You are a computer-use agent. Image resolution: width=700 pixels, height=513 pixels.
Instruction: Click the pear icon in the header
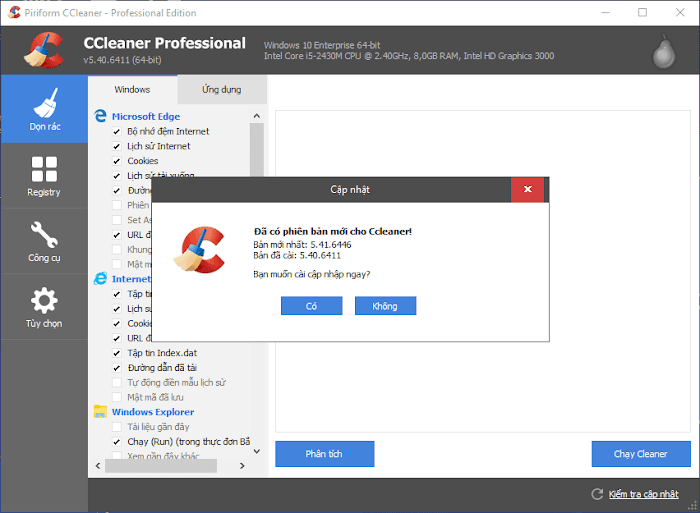coord(664,52)
